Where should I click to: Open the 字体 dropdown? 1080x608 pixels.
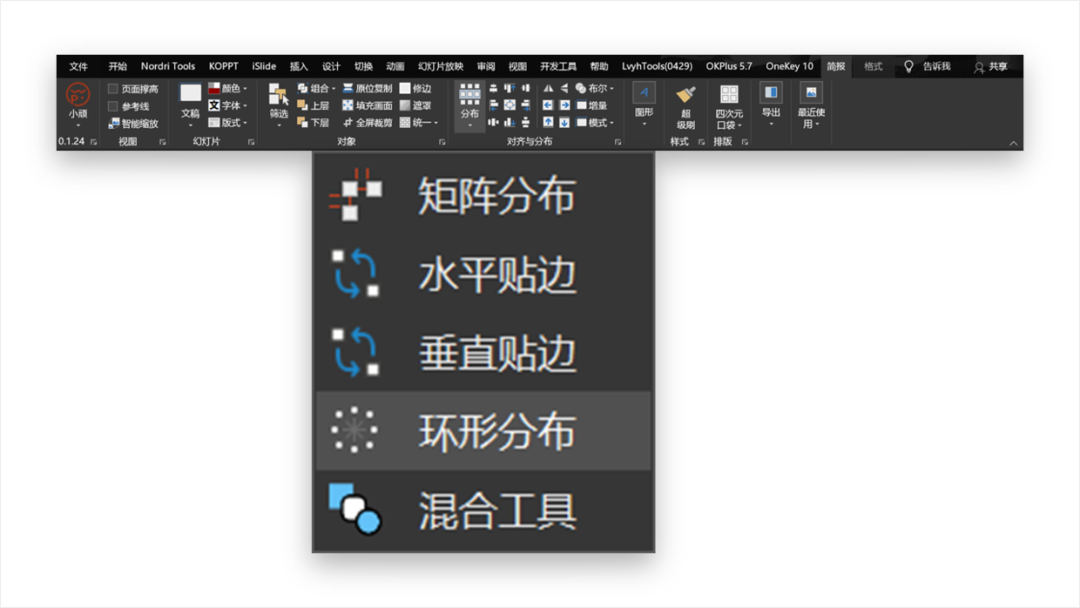[x=228, y=105]
